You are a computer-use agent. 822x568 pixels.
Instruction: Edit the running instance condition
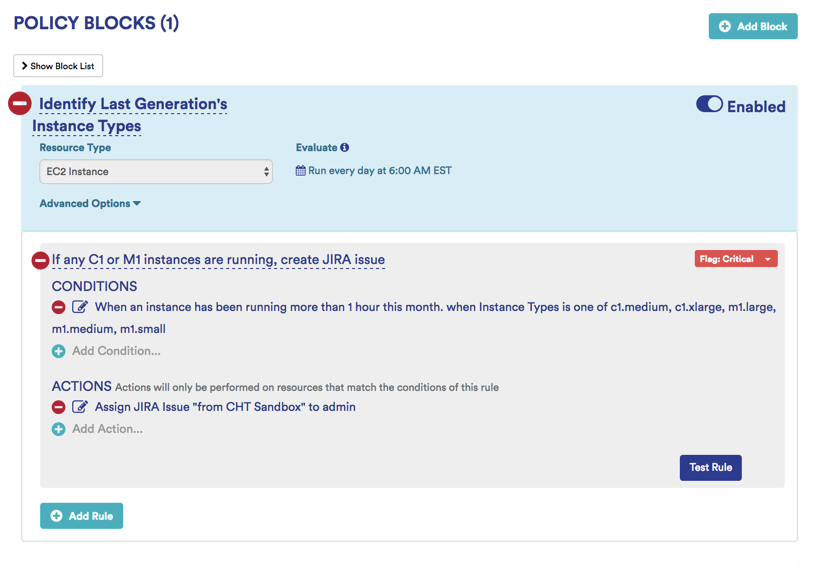coord(80,307)
